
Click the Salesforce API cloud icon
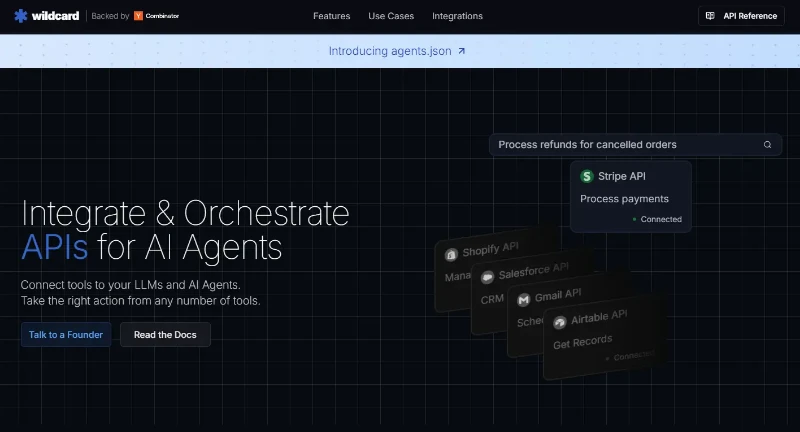[487, 277]
